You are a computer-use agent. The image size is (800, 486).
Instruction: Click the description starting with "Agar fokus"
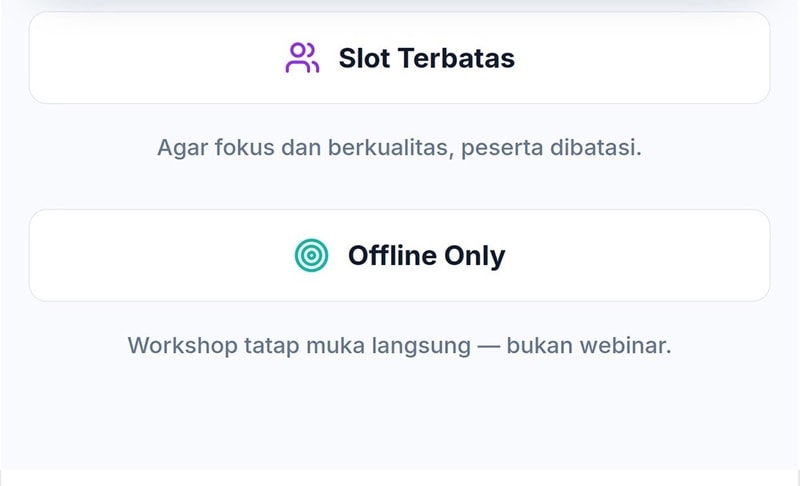coord(399,148)
